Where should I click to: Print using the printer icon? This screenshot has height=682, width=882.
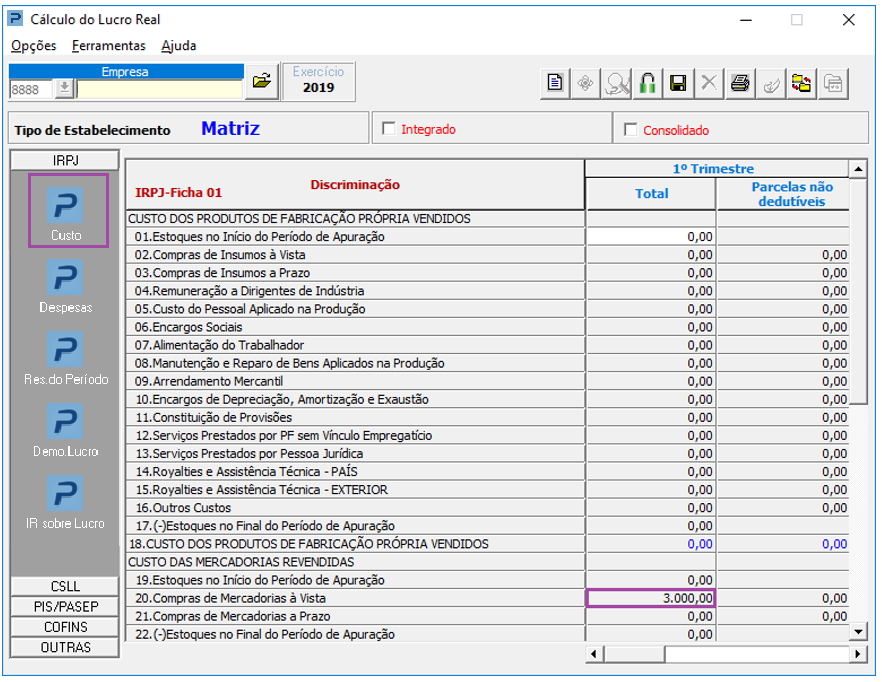point(740,83)
